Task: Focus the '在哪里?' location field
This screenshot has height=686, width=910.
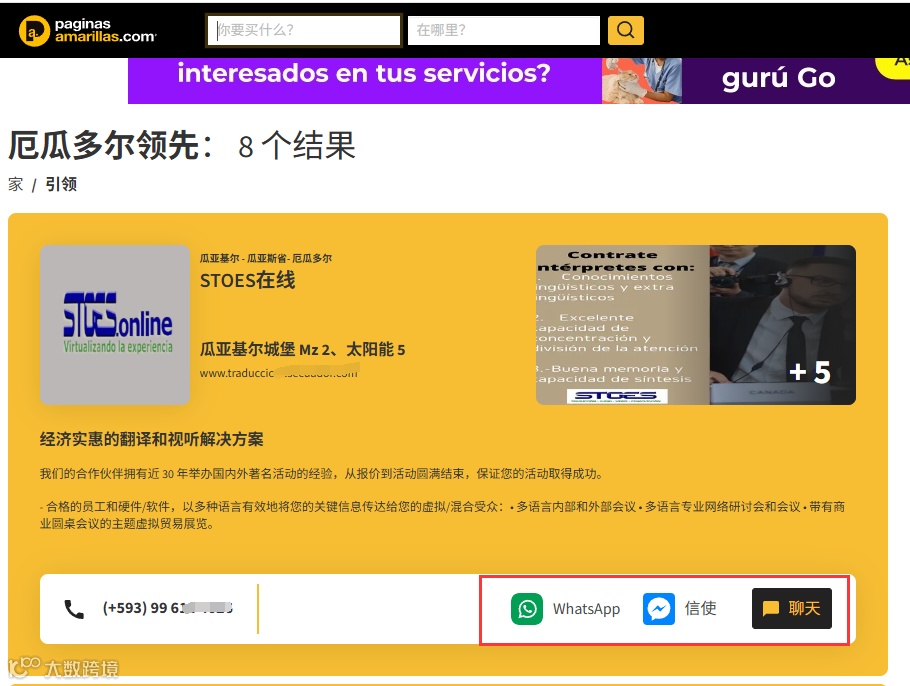Action: (504, 30)
